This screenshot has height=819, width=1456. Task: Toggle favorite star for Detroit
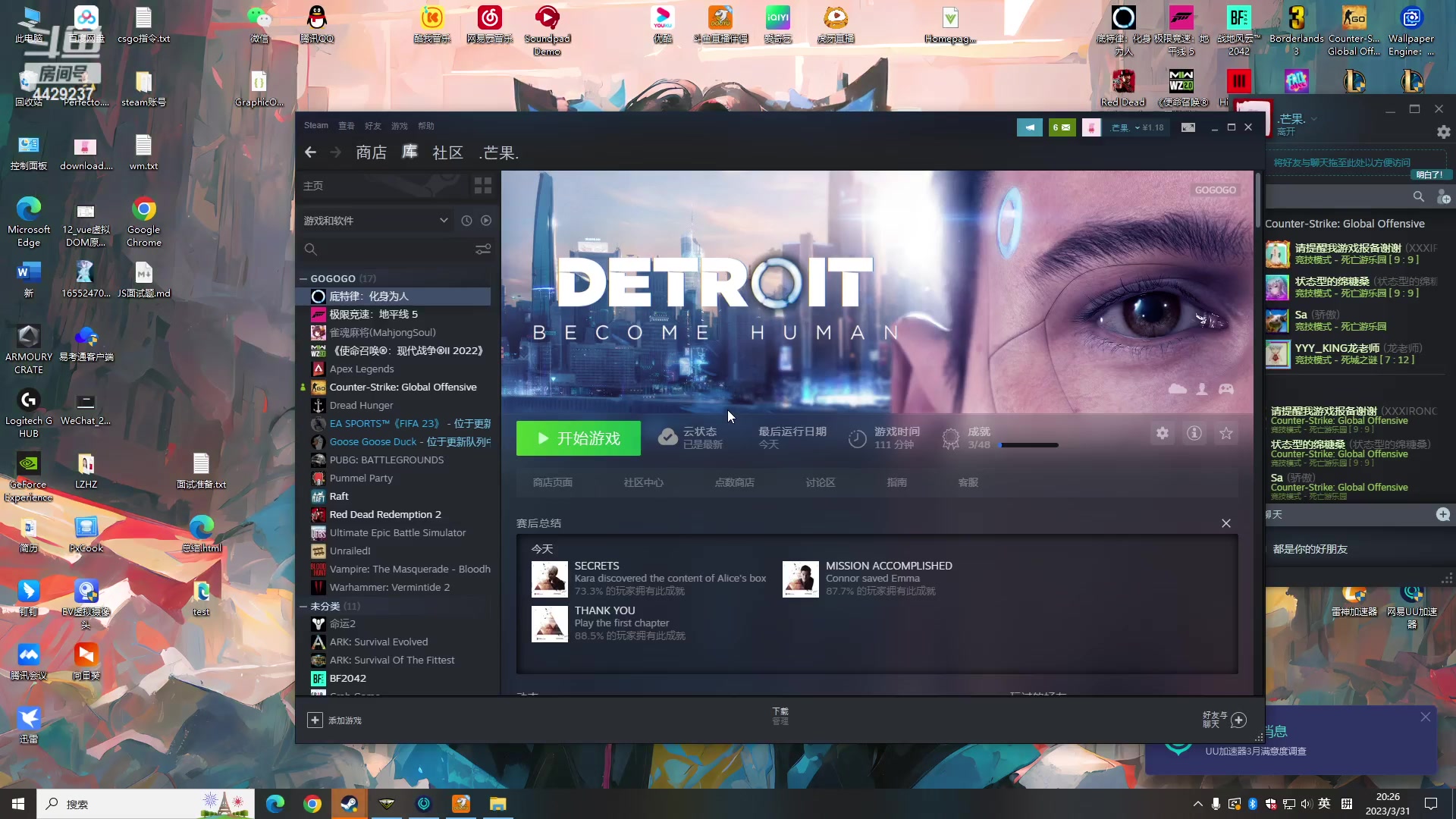[1226, 433]
